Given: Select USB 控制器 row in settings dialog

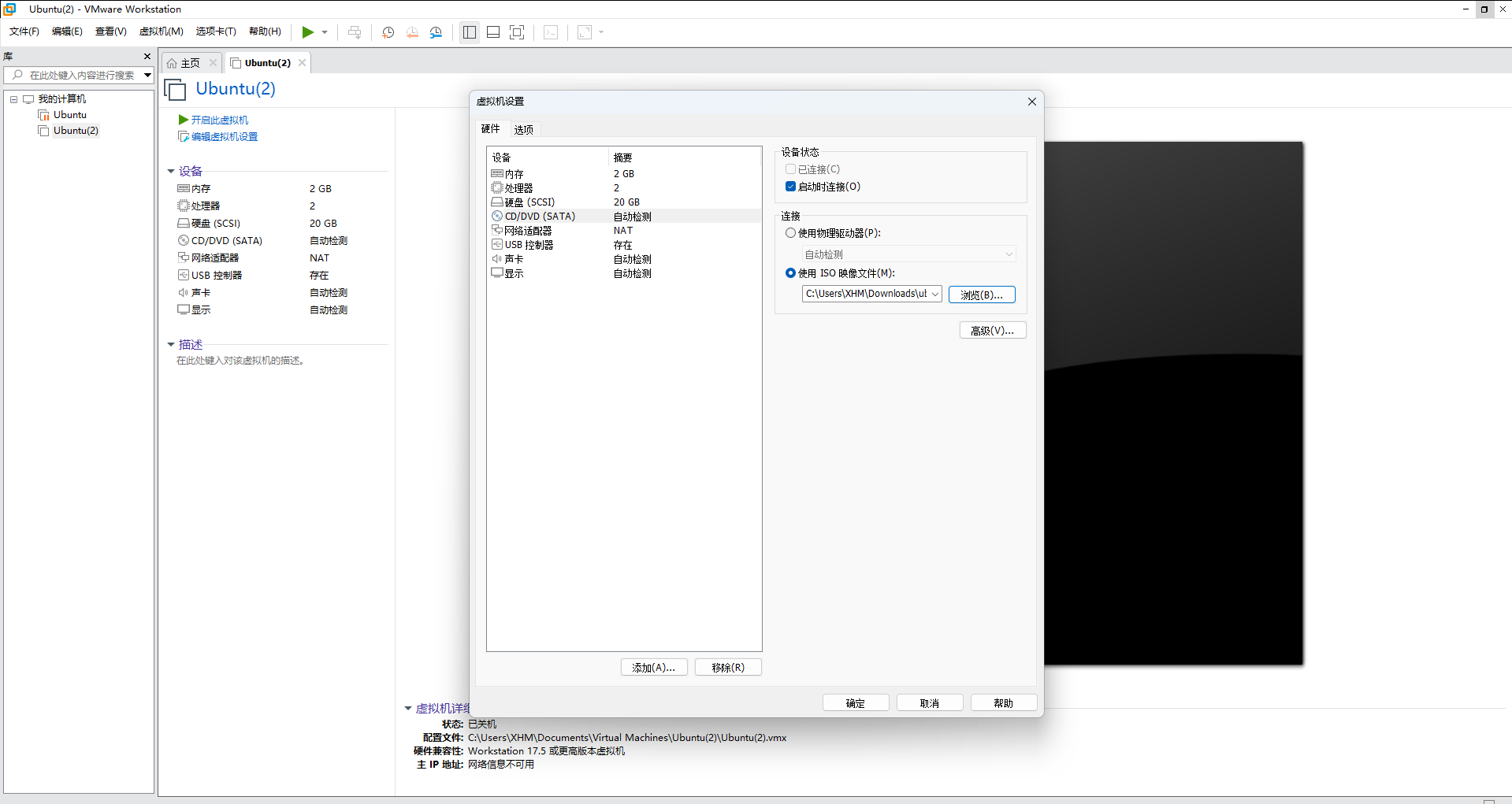Looking at the screenshot, I should [x=624, y=245].
